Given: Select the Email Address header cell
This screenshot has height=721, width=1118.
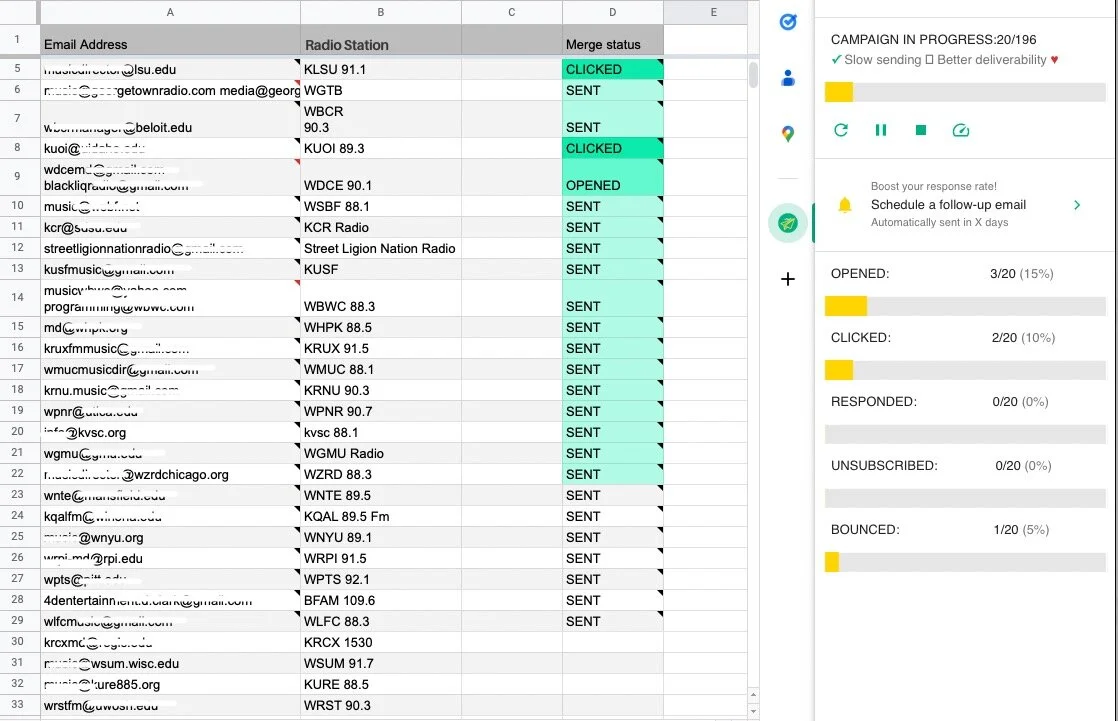Looking at the screenshot, I should click(170, 40).
